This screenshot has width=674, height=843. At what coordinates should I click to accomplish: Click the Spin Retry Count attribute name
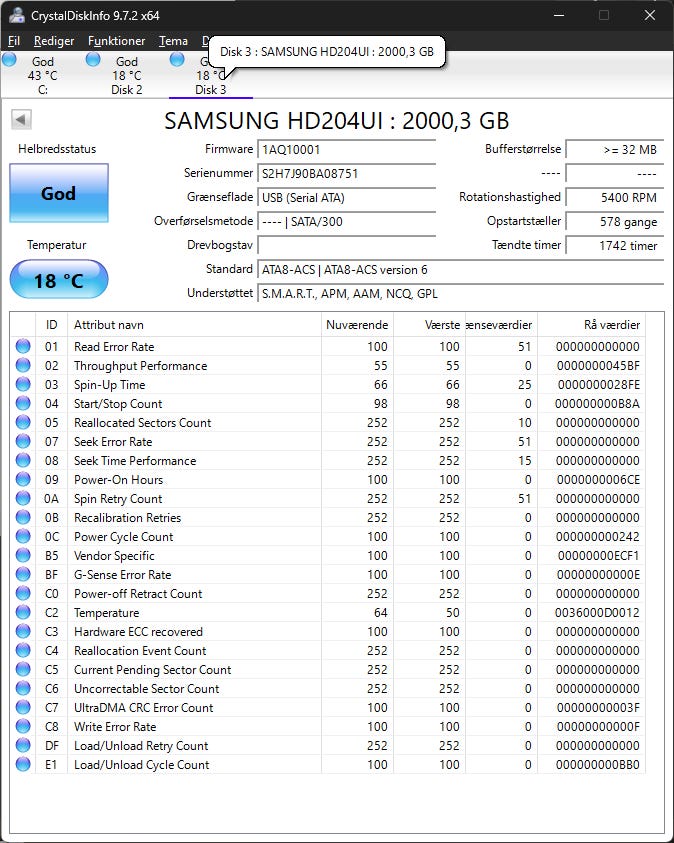pos(118,499)
